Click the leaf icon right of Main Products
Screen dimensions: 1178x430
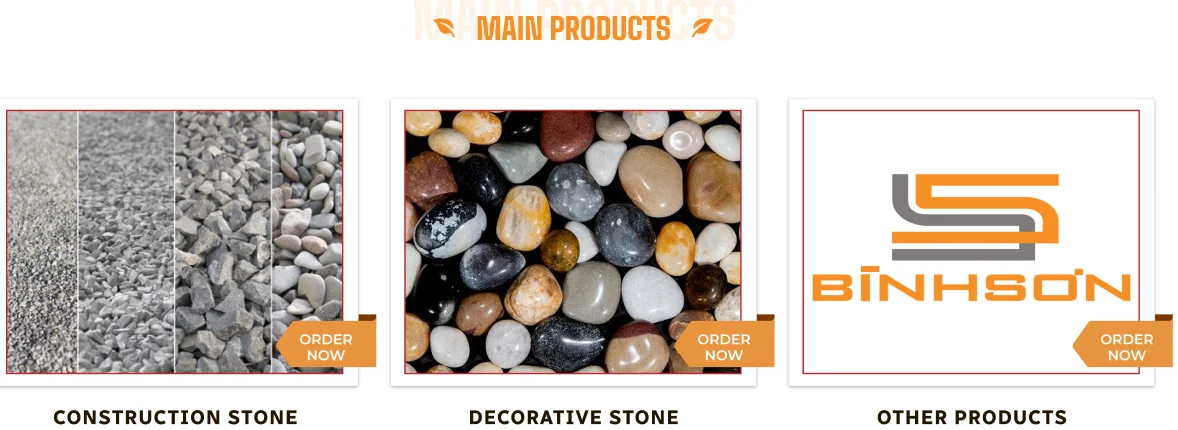(702, 28)
